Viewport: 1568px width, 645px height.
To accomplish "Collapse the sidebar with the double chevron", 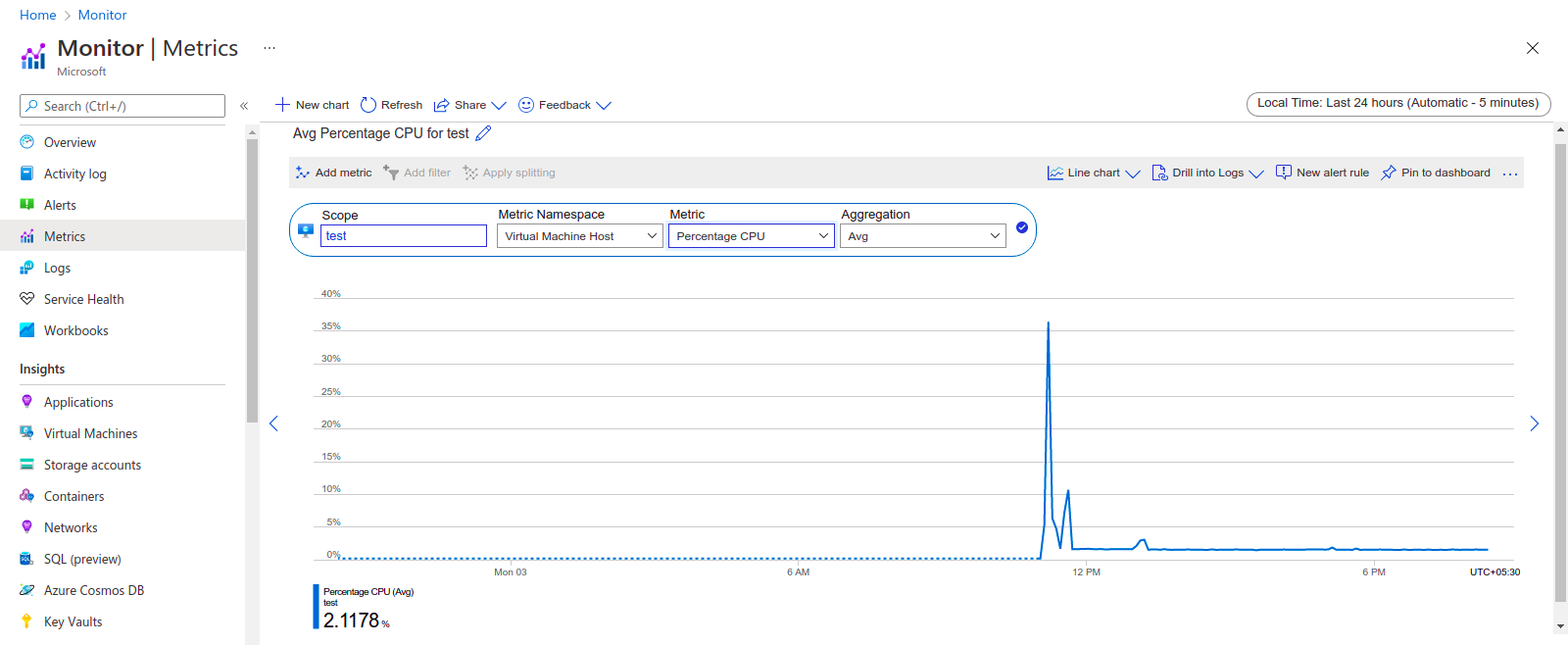I will [x=244, y=106].
